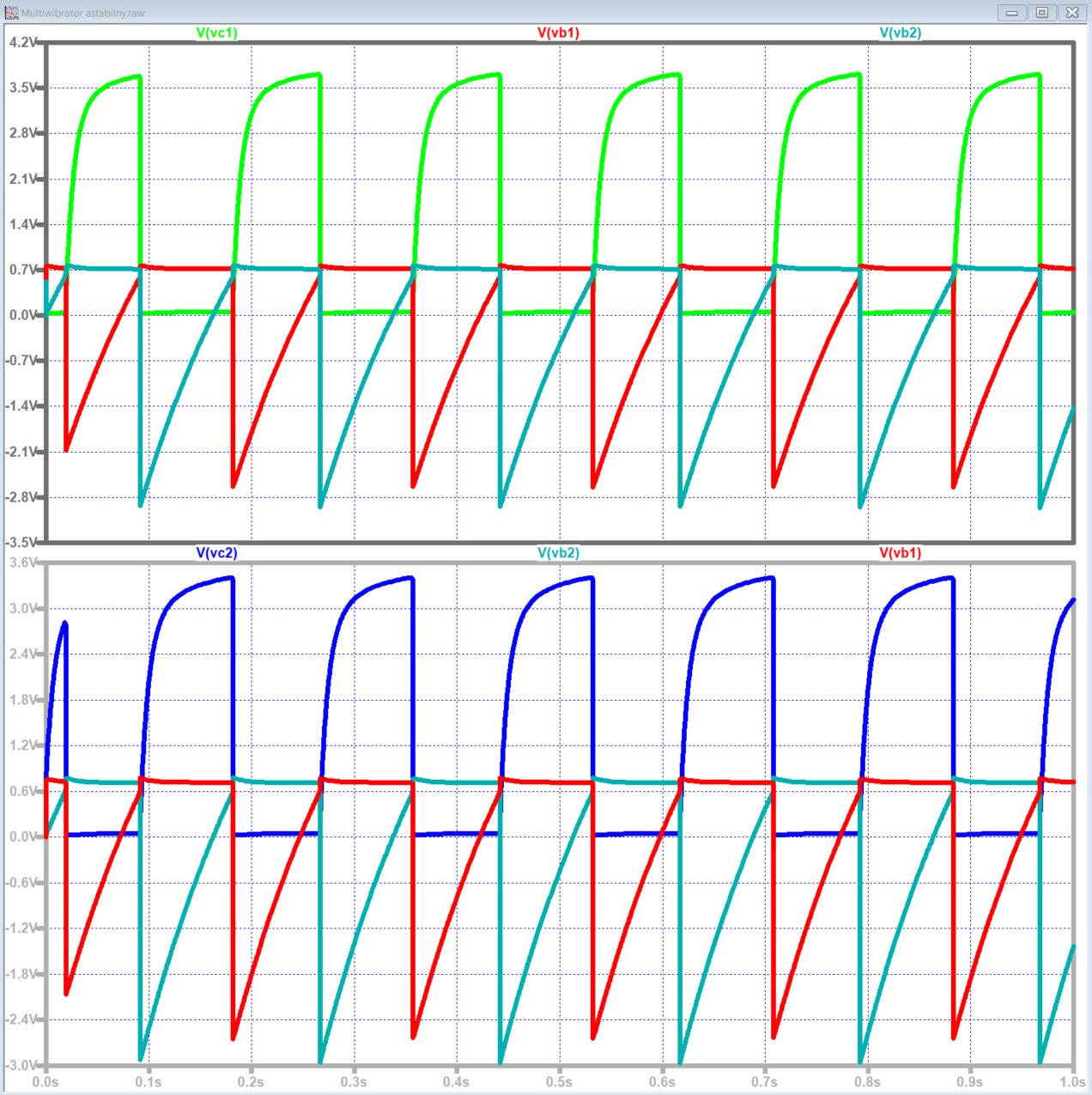Click the -0.7V axis tick label
1092x1095 pixels.
[21, 361]
